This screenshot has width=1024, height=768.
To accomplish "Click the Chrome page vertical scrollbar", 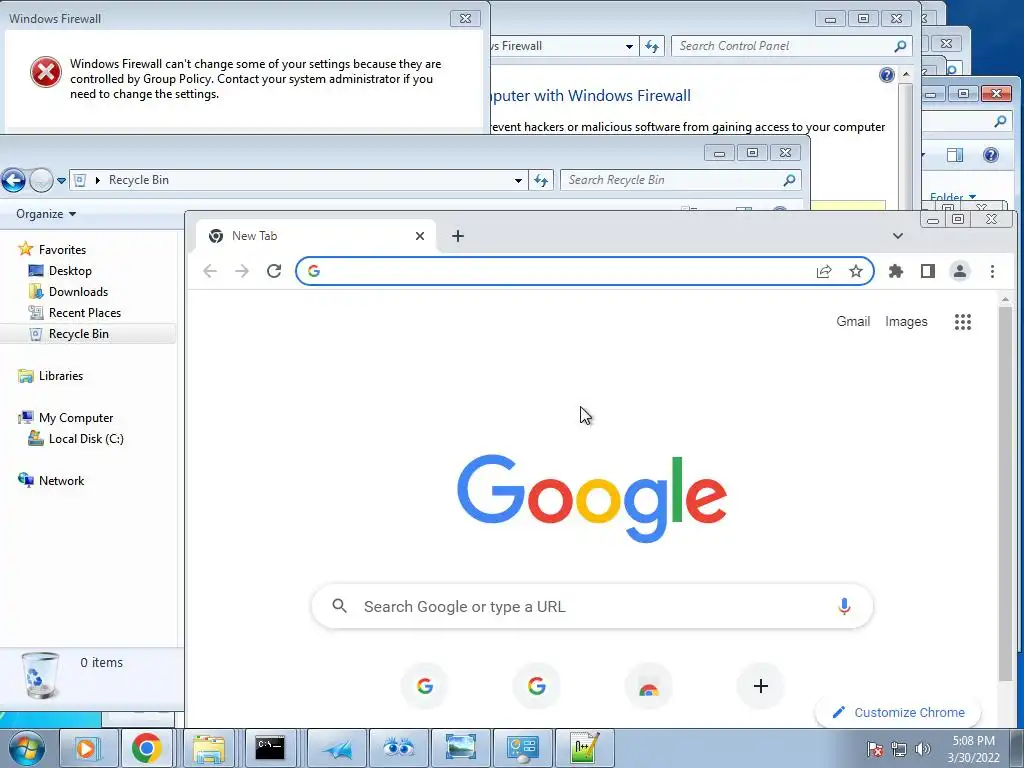I will click(1005, 494).
